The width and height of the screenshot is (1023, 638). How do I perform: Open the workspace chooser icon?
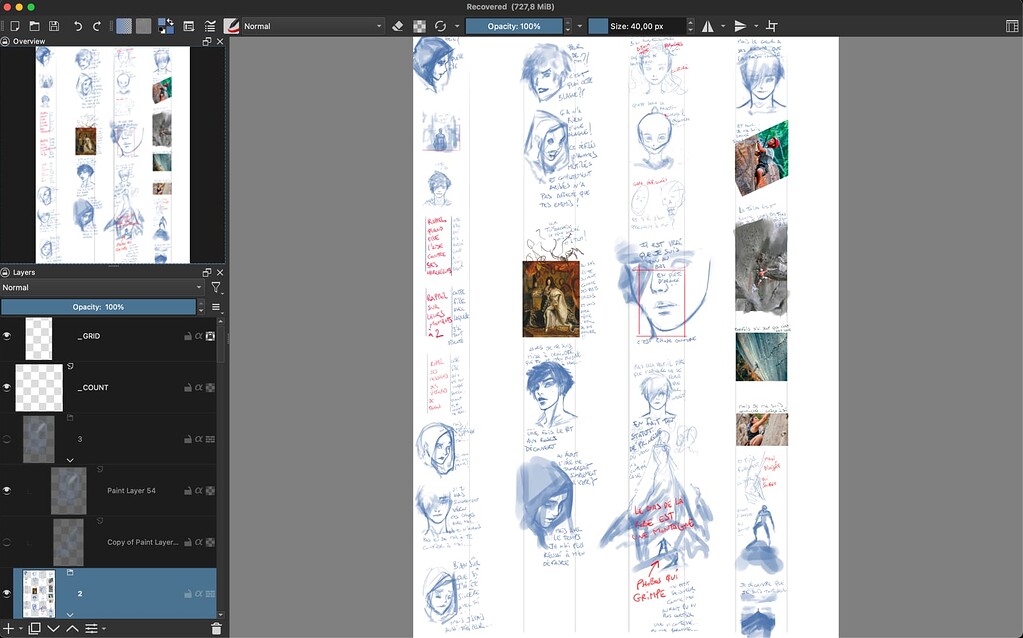[1012, 26]
